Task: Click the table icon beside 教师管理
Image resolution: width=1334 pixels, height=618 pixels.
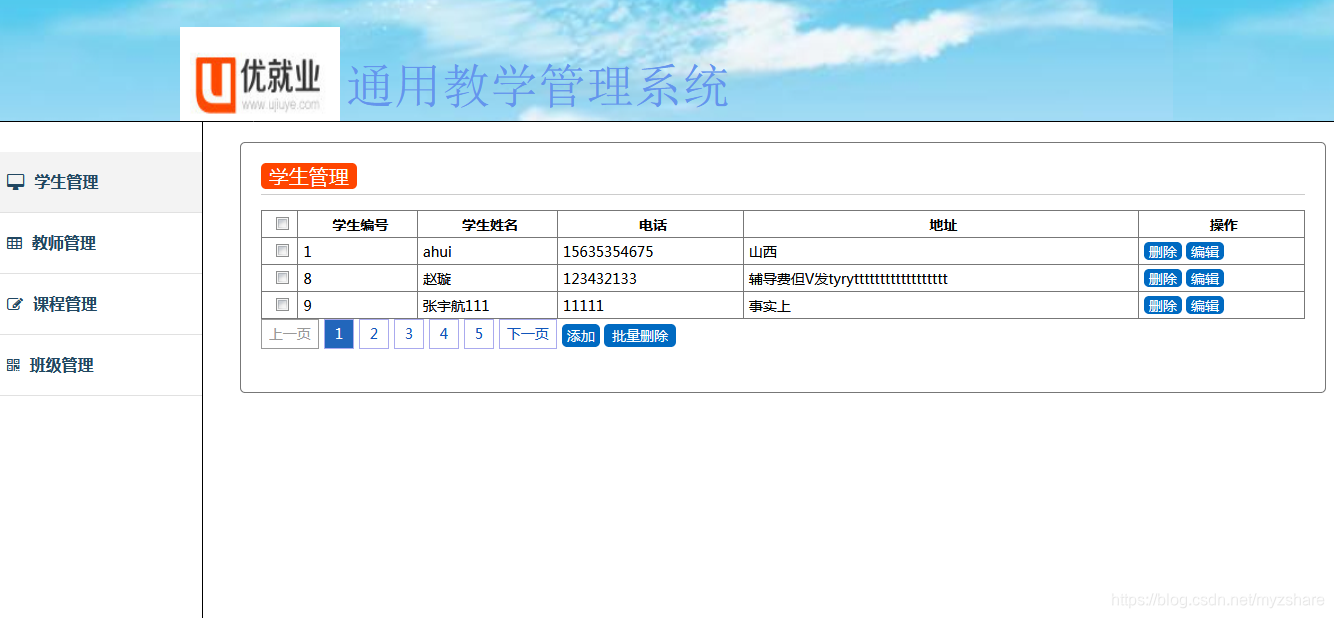Action: (14, 243)
